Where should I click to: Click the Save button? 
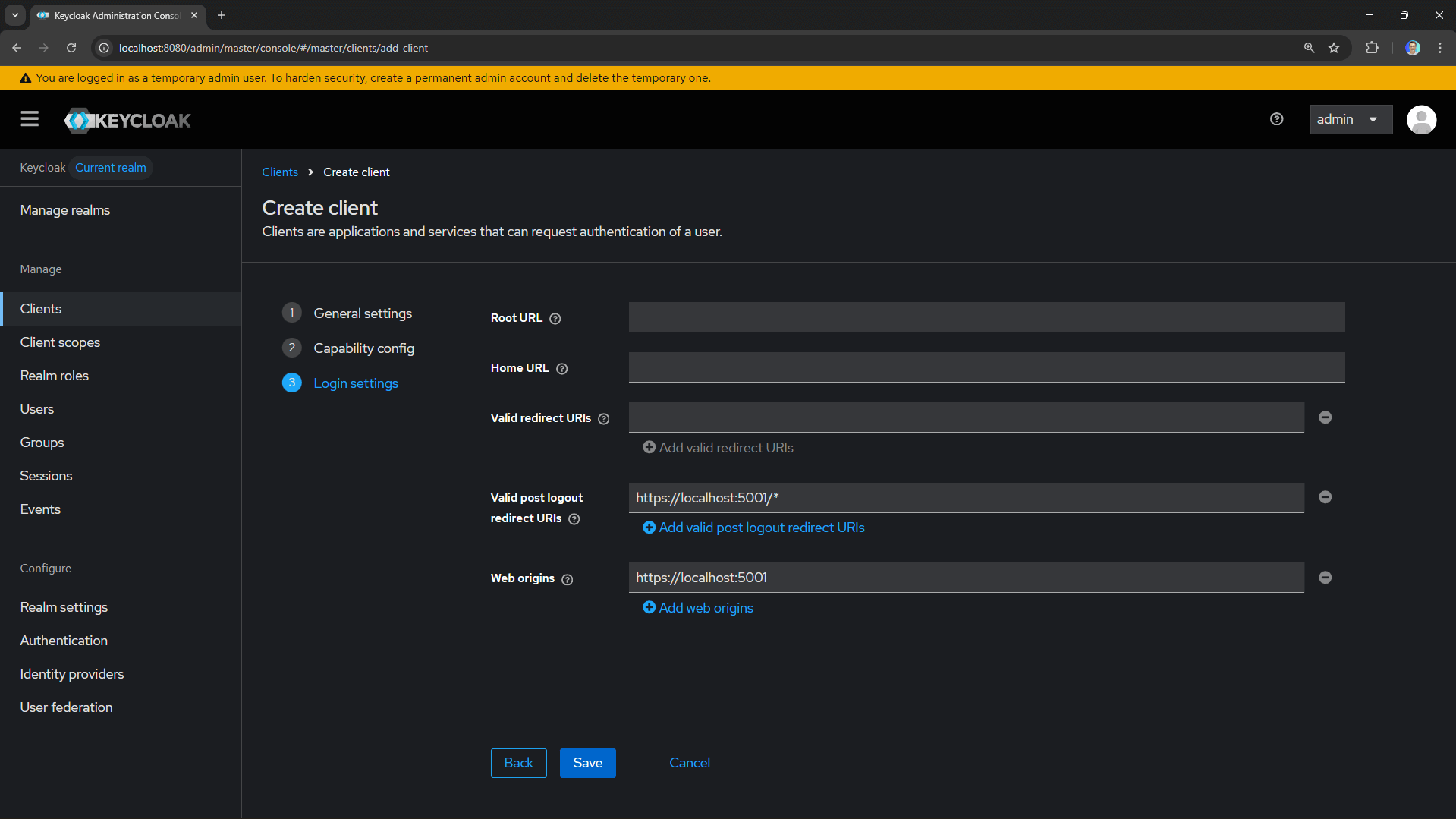587,763
